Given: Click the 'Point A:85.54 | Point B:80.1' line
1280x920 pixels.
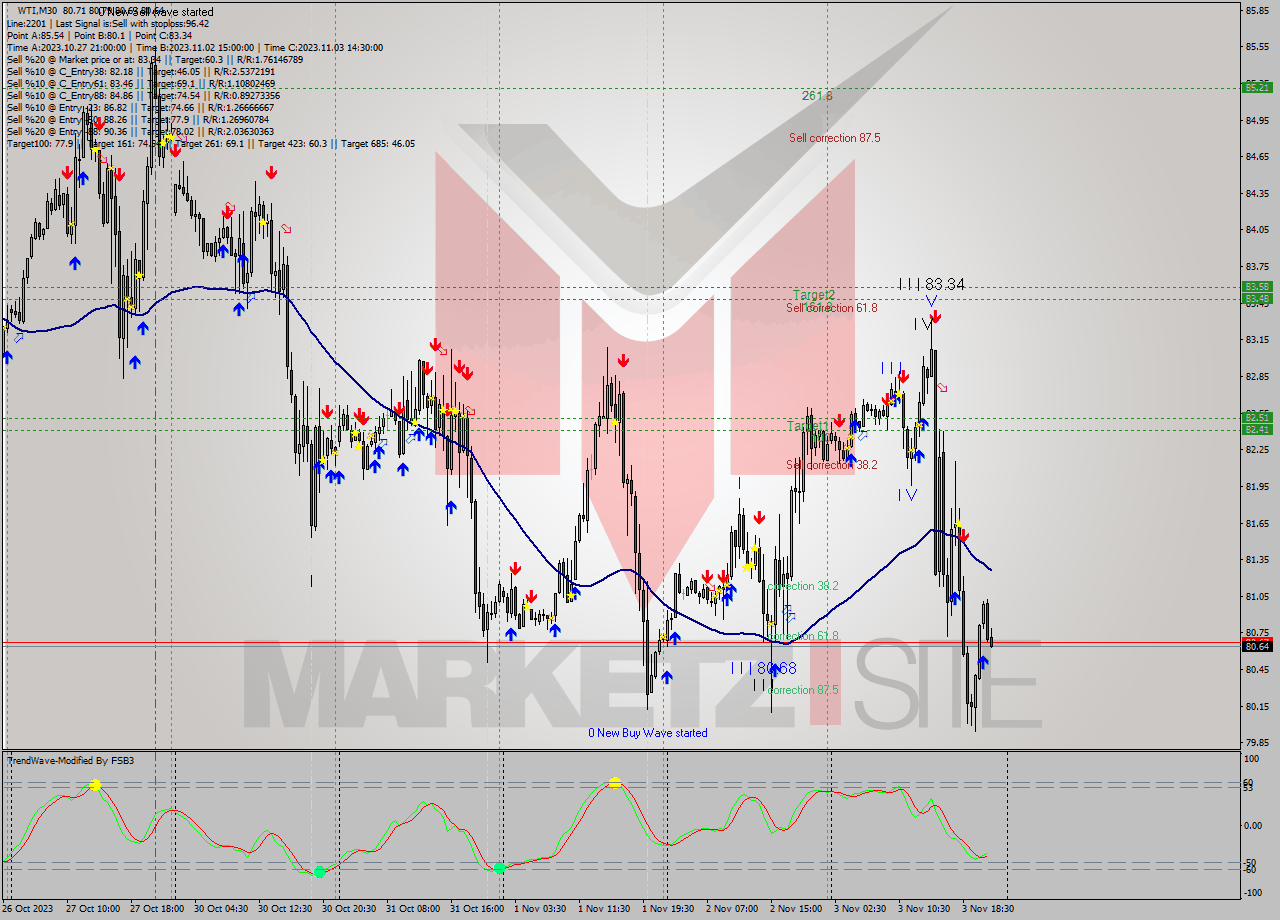Looking at the screenshot, I should pyautogui.click(x=100, y=35).
